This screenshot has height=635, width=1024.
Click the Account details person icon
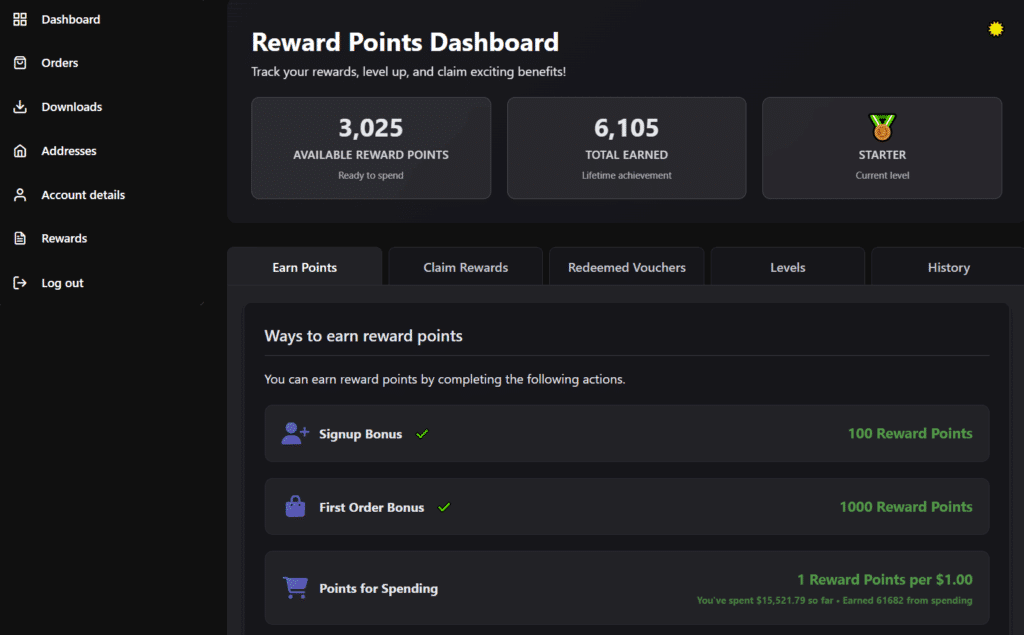(x=20, y=195)
